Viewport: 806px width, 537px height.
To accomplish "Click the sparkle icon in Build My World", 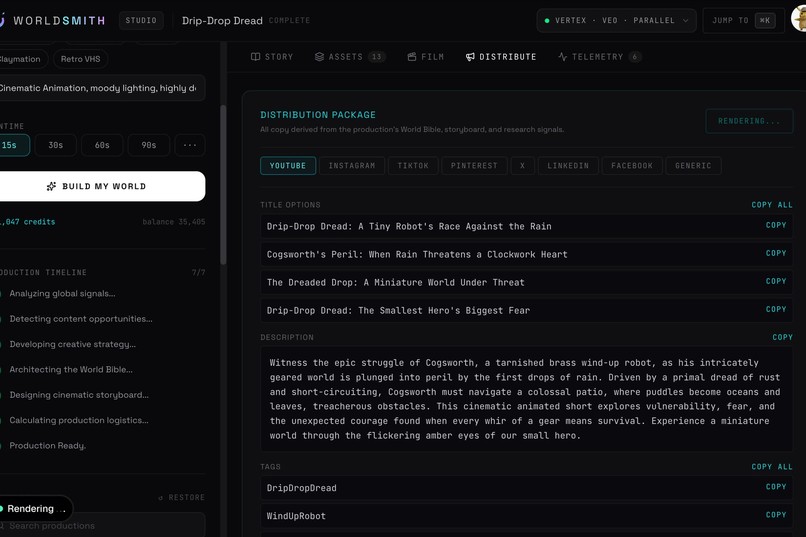I will 51,186.
